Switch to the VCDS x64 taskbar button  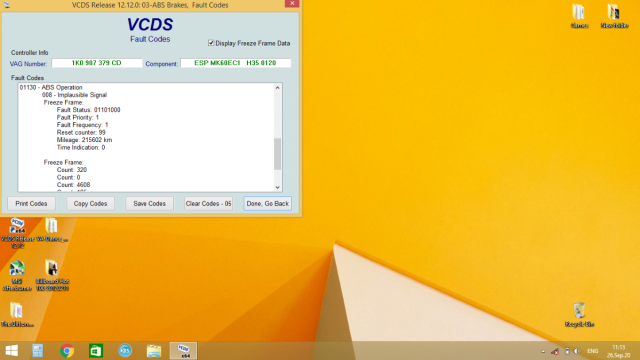point(183,351)
